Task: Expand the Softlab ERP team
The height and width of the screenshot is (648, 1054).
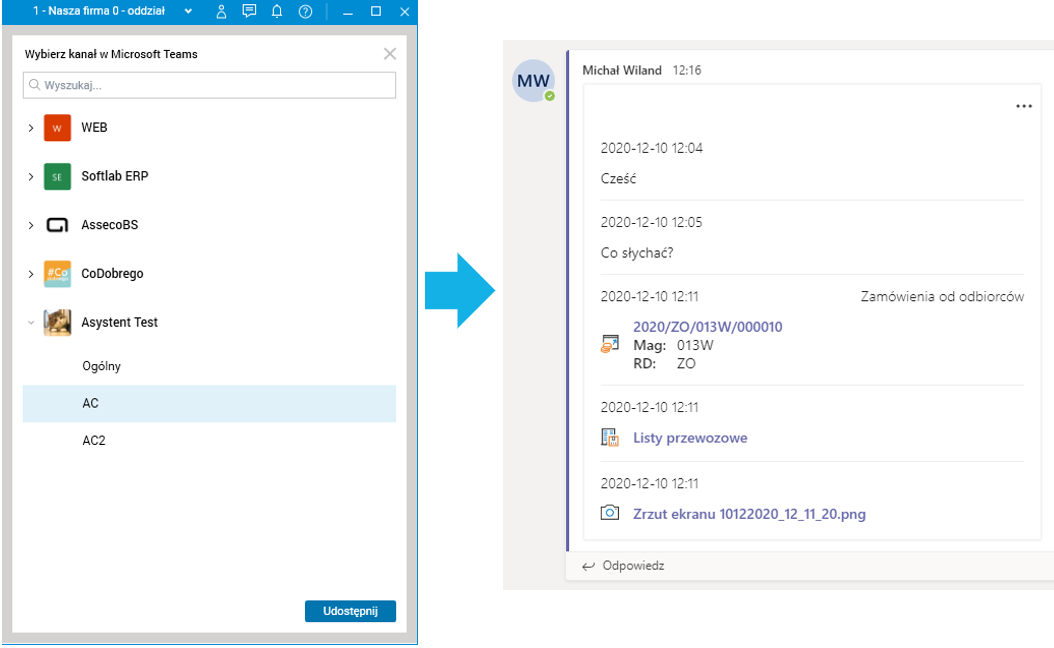Action: pos(31,176)
